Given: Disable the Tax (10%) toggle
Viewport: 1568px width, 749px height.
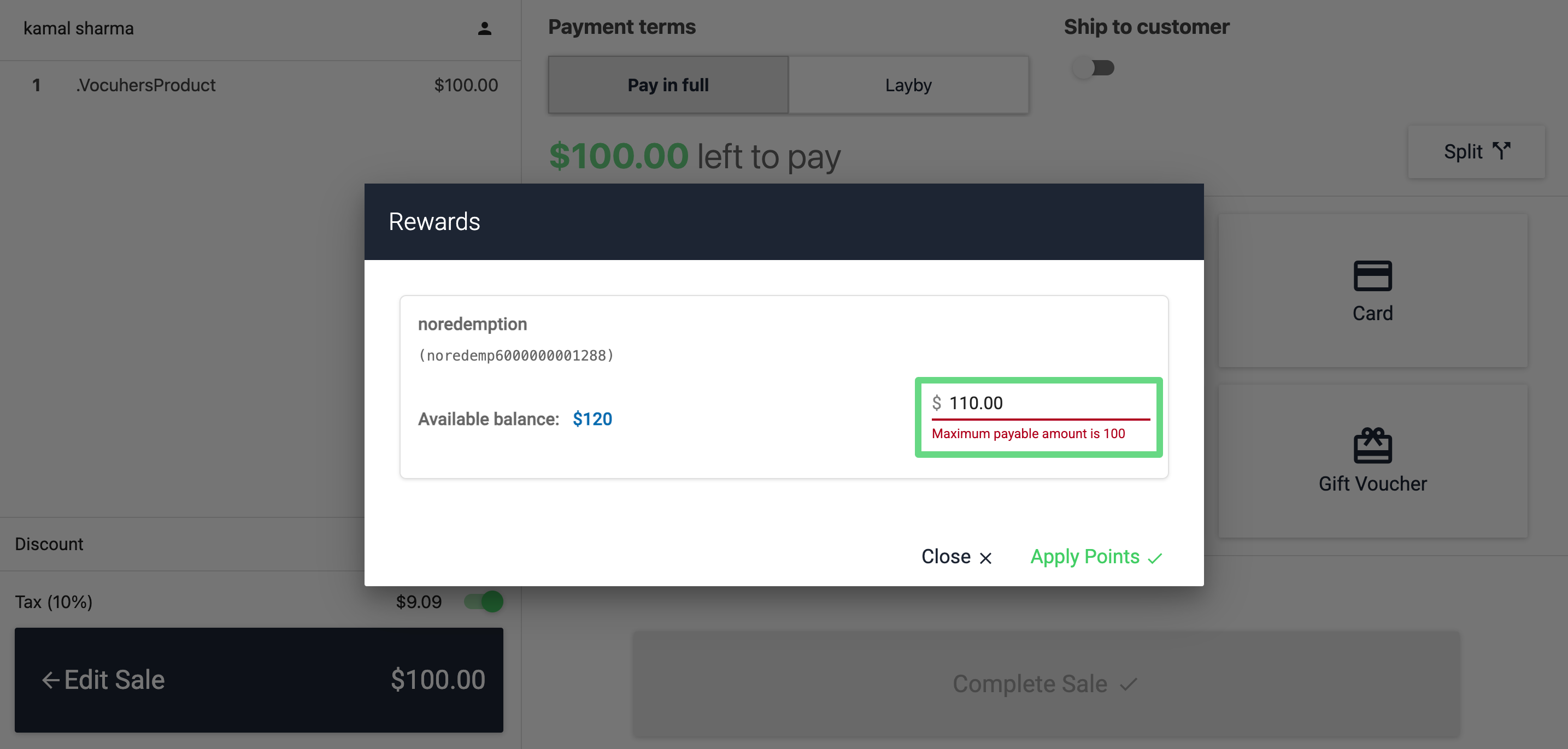Looking at the screenshot, I should pos(484,601).
